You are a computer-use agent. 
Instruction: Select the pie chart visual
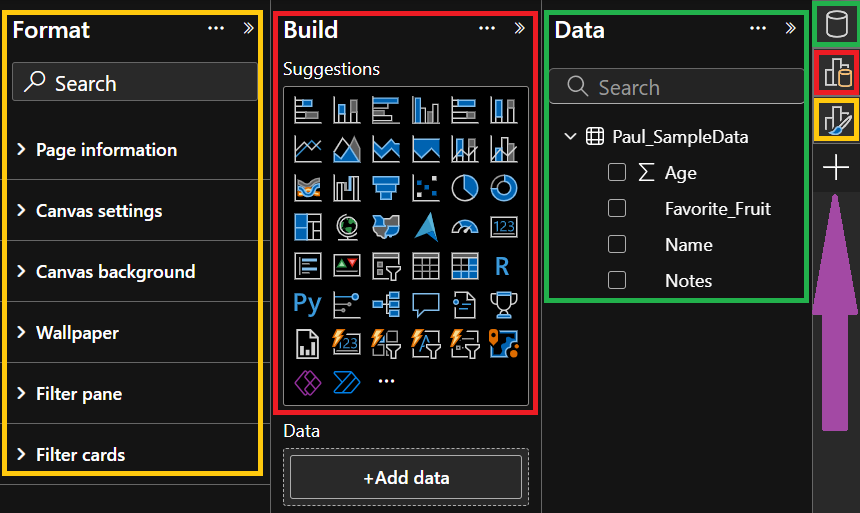pyautogui.click(x=464, y=187)
